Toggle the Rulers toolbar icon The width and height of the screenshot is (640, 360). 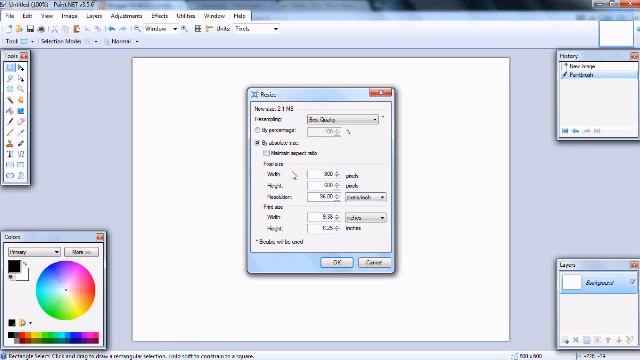click(x=209, y=29)
